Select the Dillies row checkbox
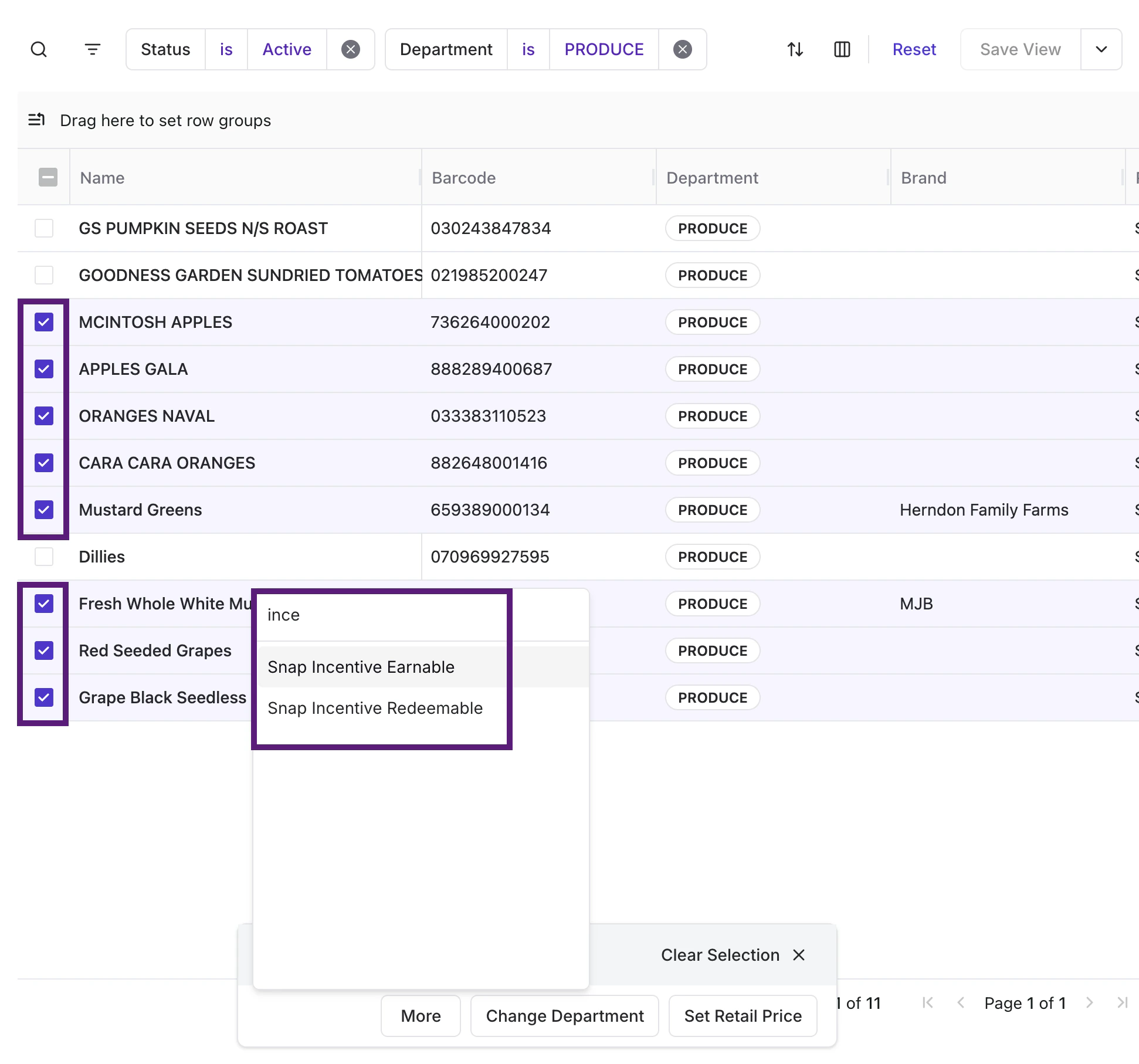The width and height of the screenshot is (1139, 1064). [44, 557]
